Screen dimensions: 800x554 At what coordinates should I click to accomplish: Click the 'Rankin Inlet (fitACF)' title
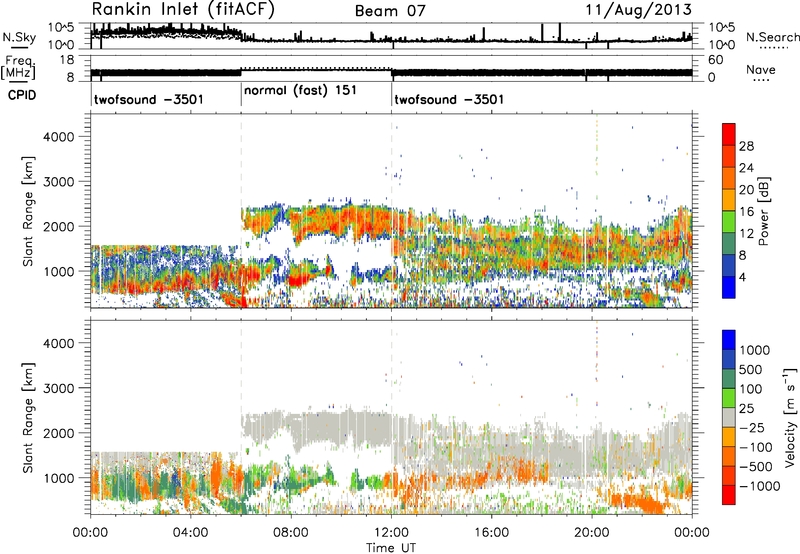(183, 10)
